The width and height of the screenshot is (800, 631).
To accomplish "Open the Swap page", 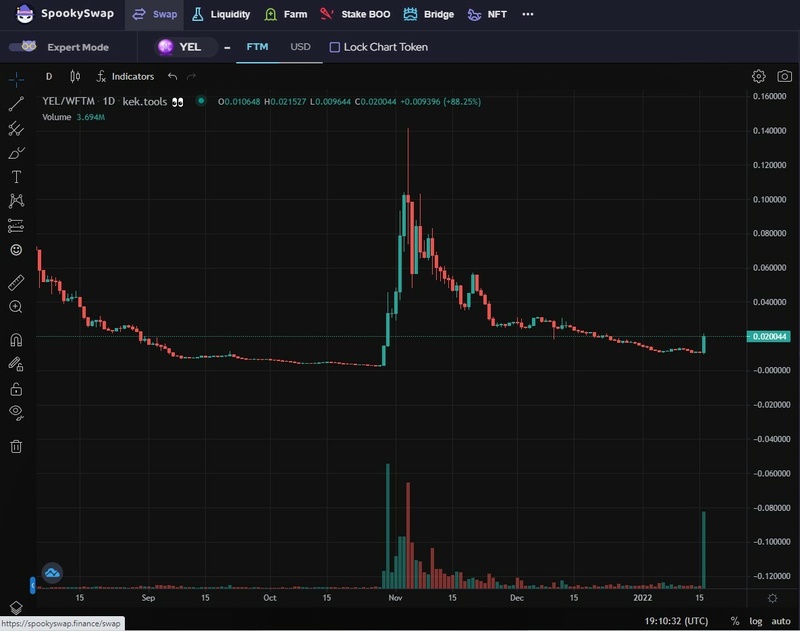I will click(x=155, y=14).
